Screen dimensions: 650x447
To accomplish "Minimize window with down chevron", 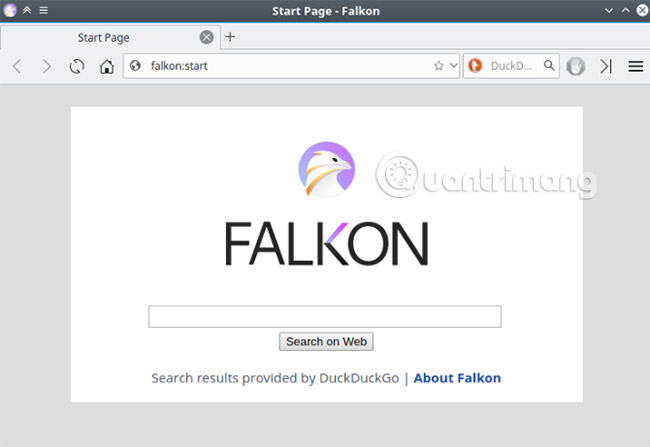I will [x=609, y=10].
